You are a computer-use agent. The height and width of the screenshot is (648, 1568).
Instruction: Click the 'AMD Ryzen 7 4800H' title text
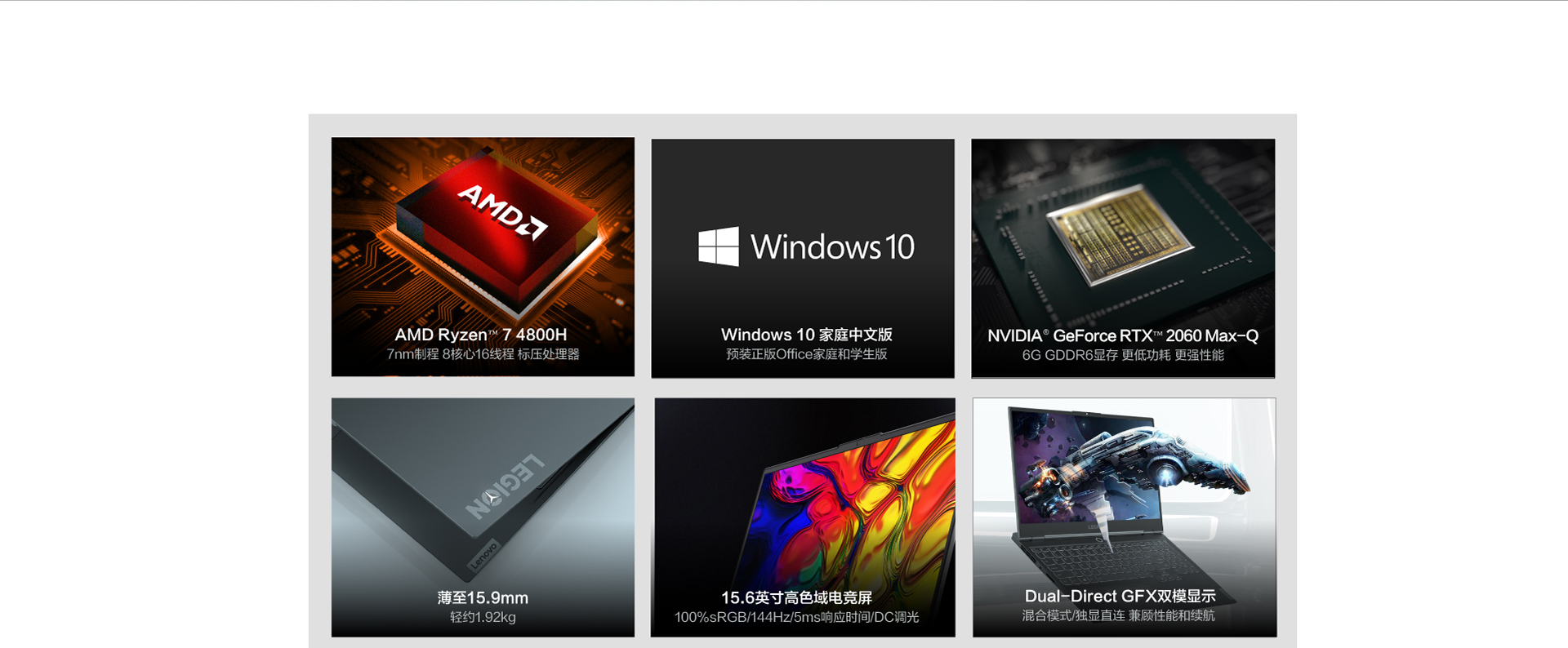click(x=480, y=335)
